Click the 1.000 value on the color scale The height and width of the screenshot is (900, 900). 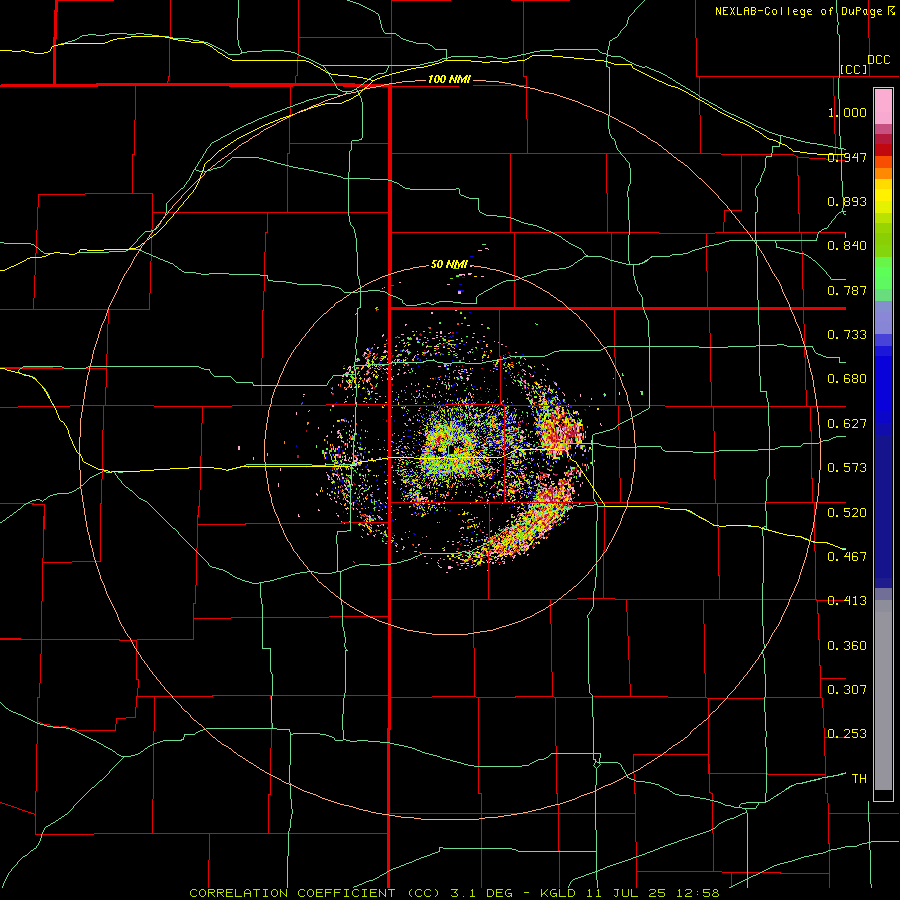tap(847, 112)
